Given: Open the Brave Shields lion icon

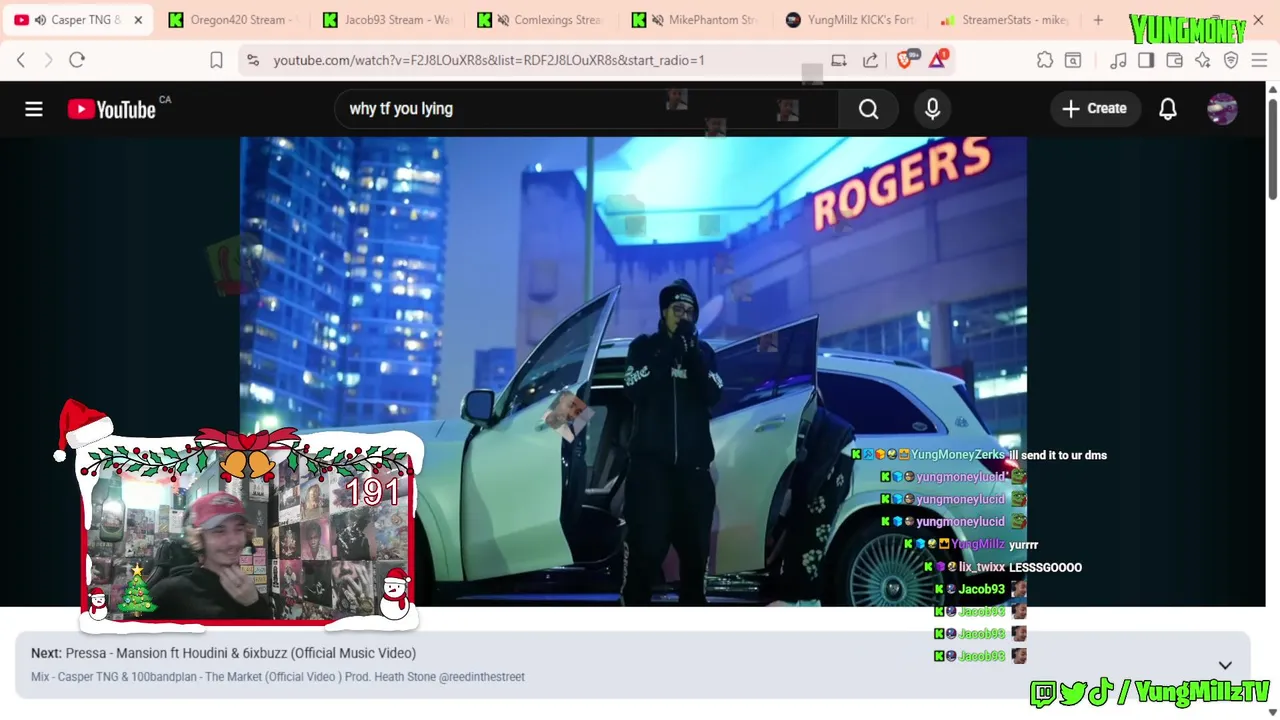Looking at the screenshot, I should 905,60.
